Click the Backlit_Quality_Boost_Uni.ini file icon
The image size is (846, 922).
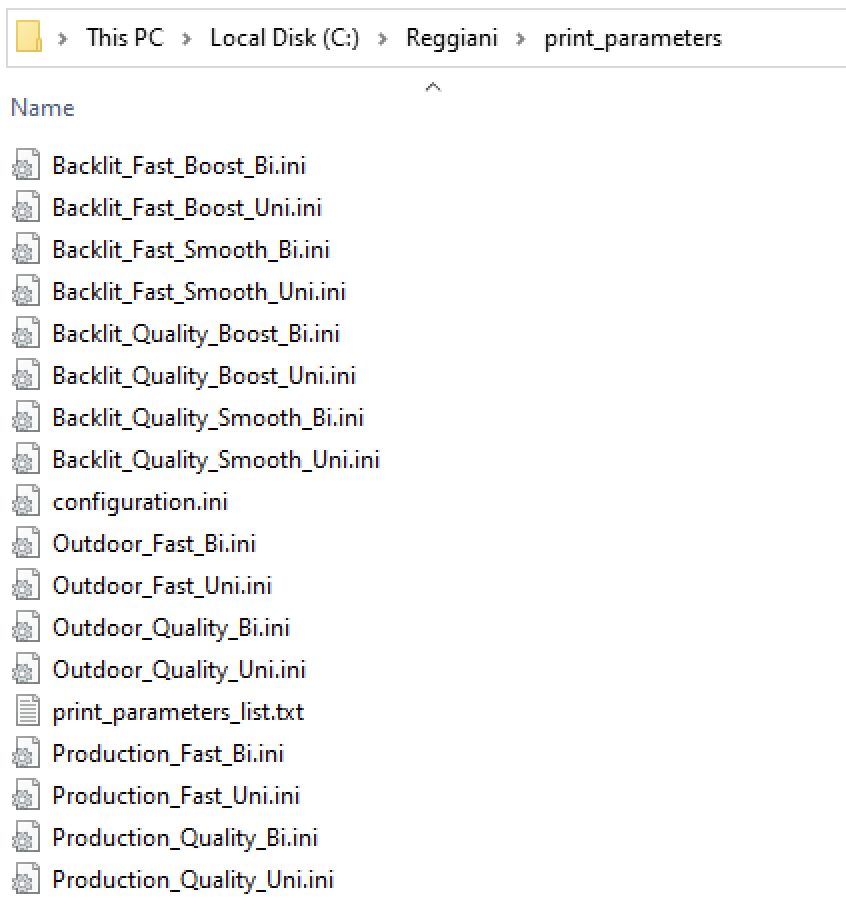[x=26, y=375]
